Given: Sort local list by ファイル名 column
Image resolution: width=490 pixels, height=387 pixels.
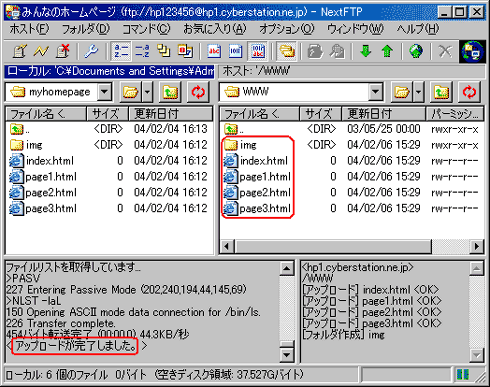Looking at the screenshot, I should (46, 114).
